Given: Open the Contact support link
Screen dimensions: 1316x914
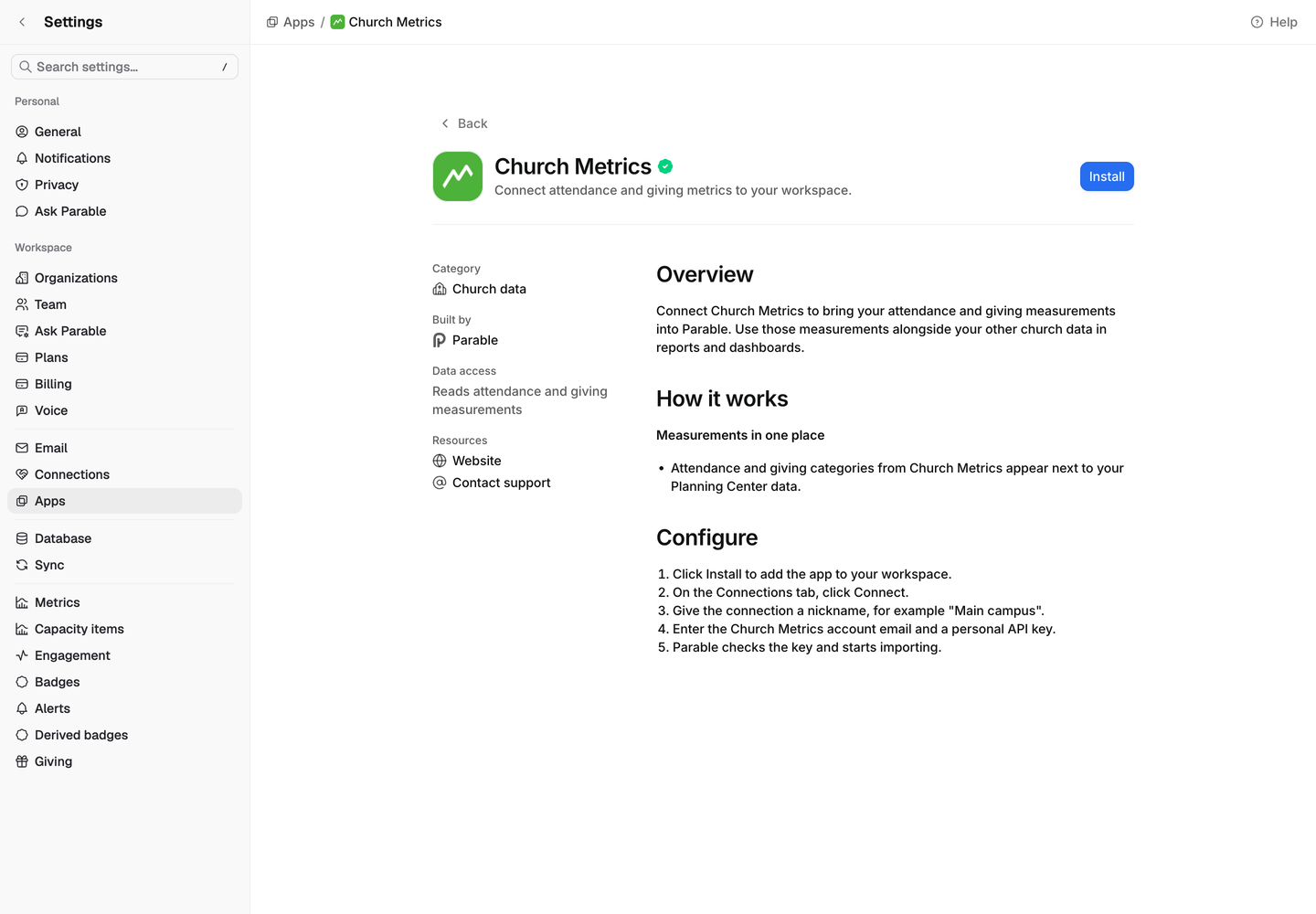Looking at the screenshot, I should [x=492, y=483].
